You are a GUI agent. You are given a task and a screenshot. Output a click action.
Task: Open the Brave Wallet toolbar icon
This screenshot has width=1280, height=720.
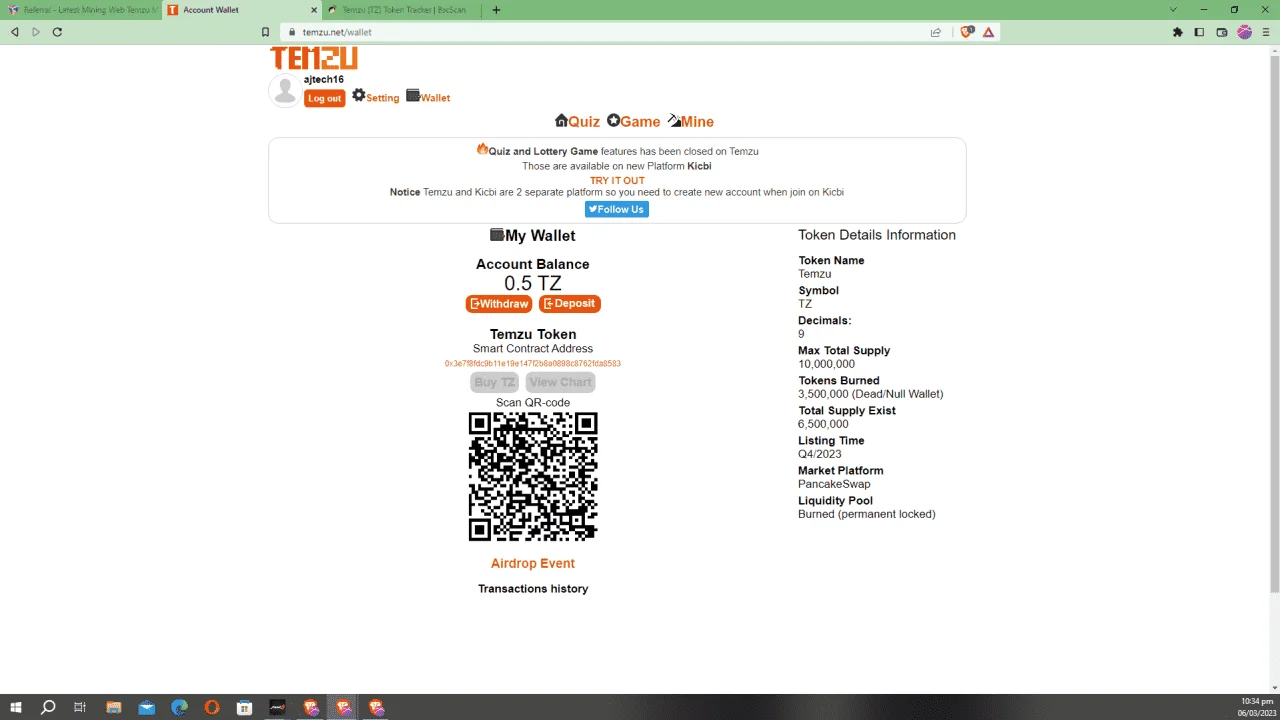click(x=1222, y=32)
